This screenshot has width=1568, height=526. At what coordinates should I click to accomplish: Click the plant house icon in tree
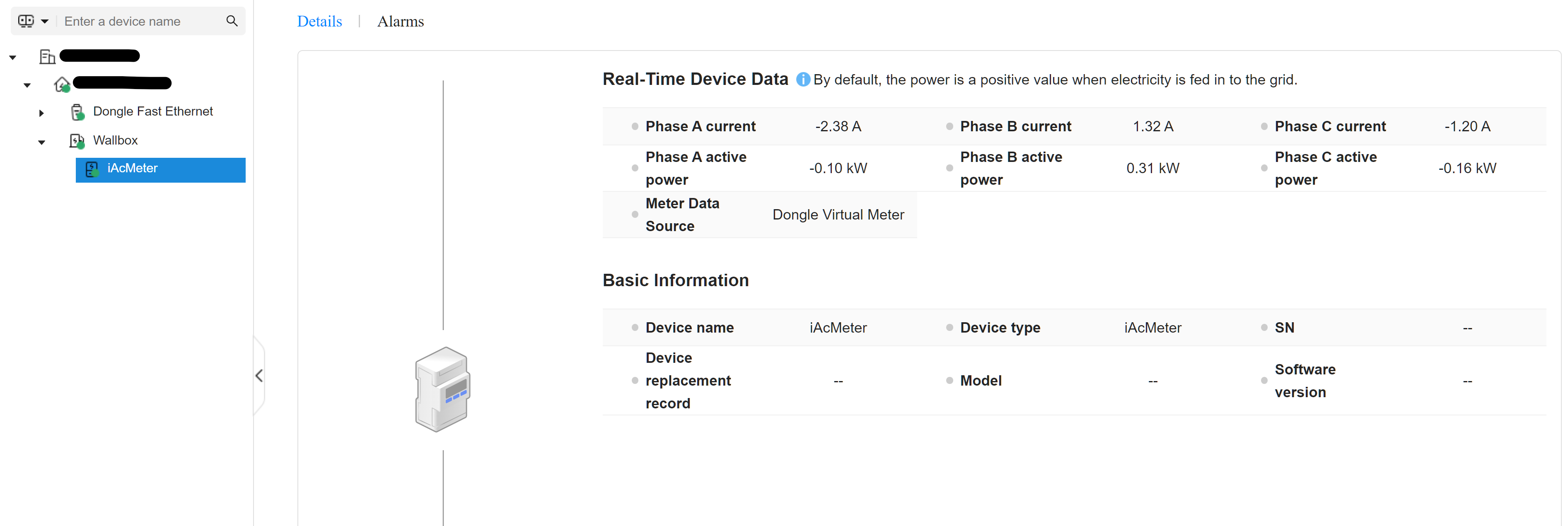pos(62,84)
